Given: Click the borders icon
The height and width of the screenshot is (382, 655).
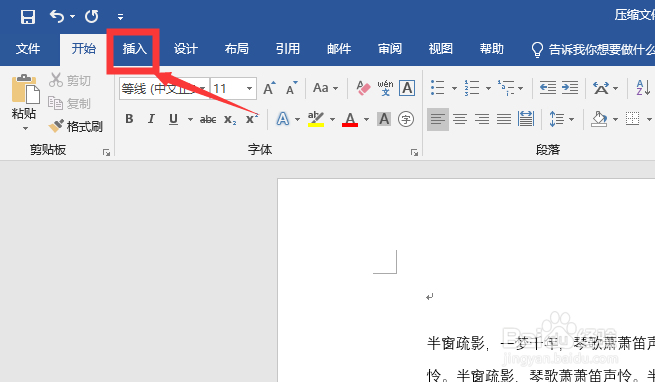Looking at the screenshot, I should pos(632,119).
